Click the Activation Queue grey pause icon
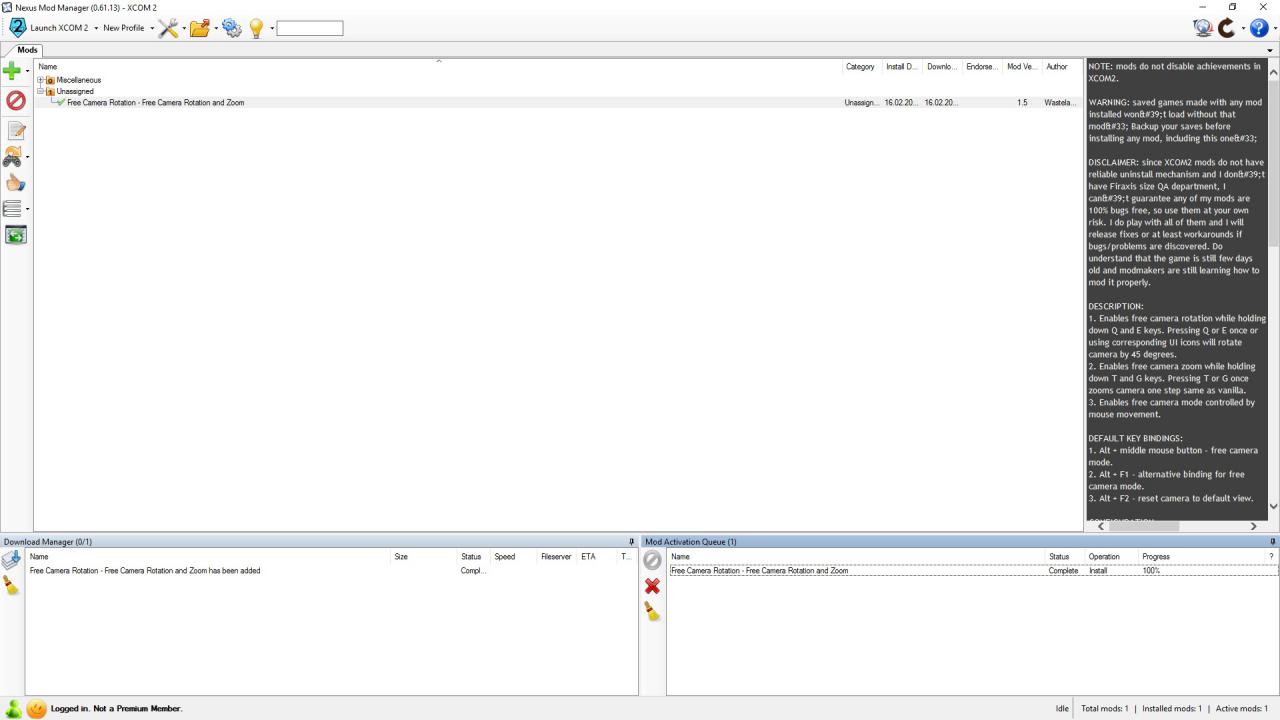This screenshot has width=1280, height=720. (653, 561)
